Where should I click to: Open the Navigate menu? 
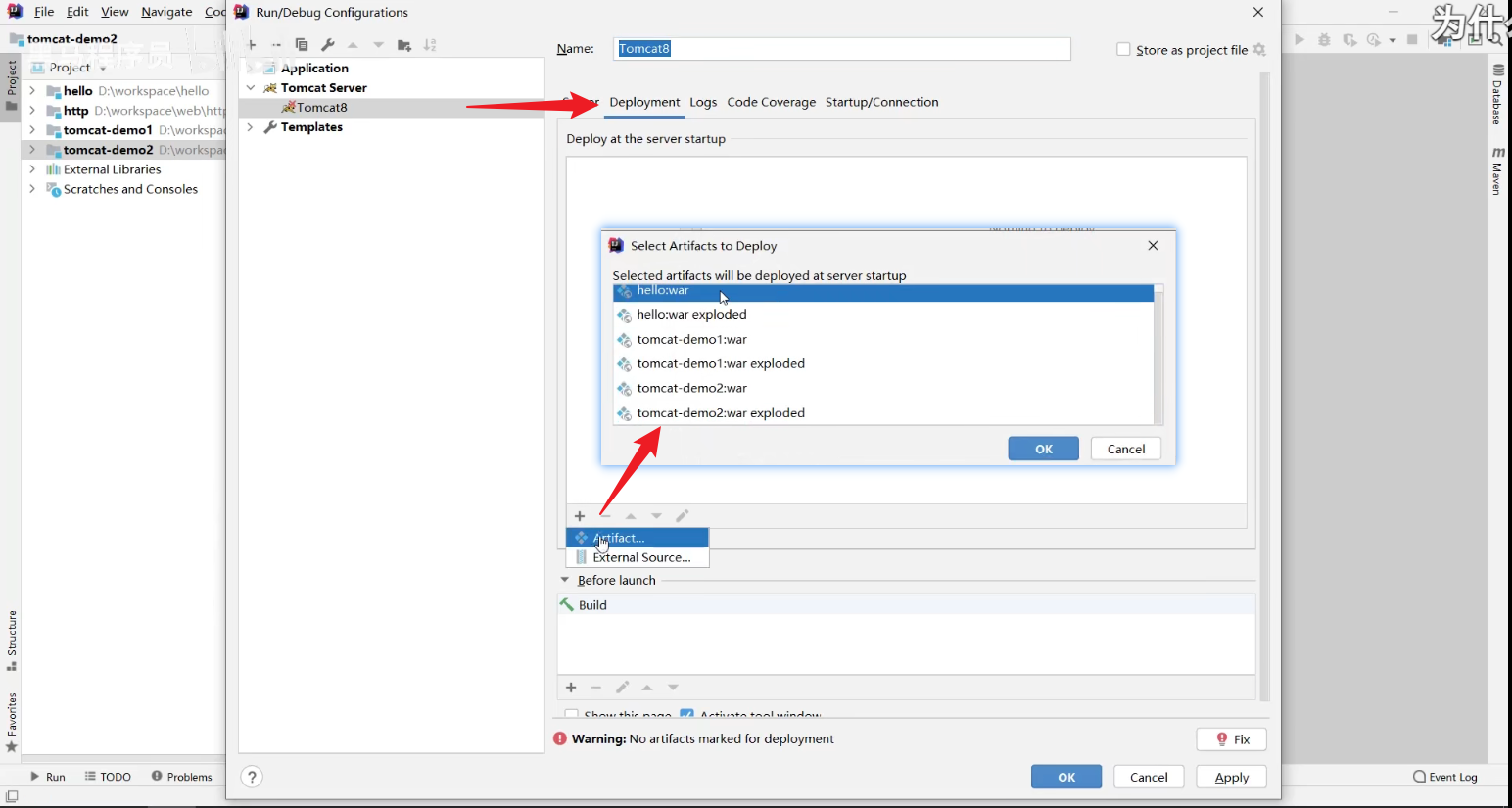(x=166, y=12)
